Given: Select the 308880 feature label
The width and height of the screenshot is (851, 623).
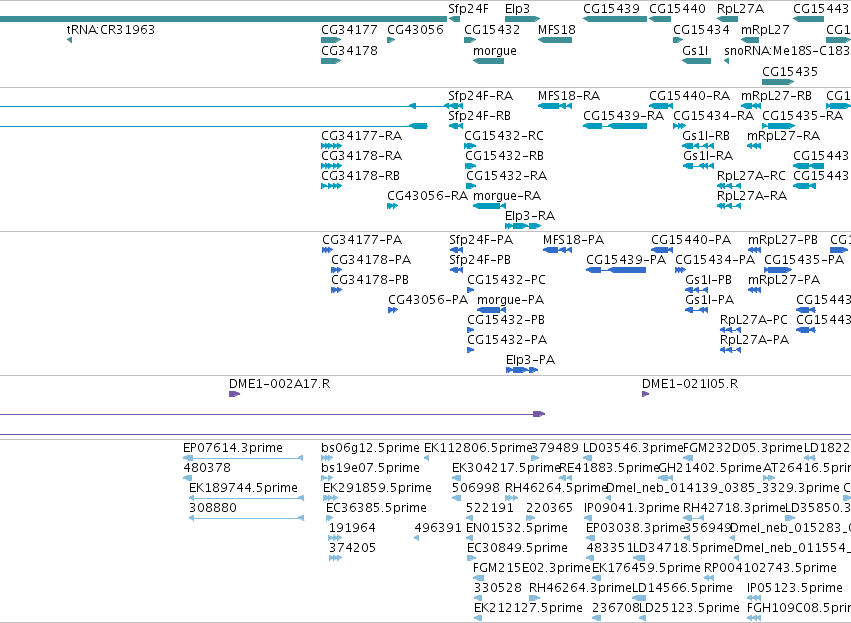Looking at the screenshot, I should 213,508.
